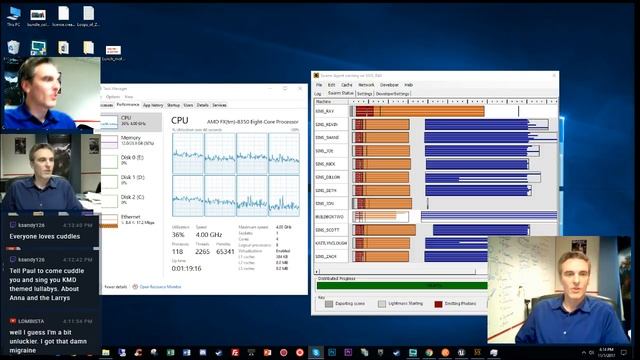
Task: Select Memory in the performance sidebar
Action: coord(131,141)
